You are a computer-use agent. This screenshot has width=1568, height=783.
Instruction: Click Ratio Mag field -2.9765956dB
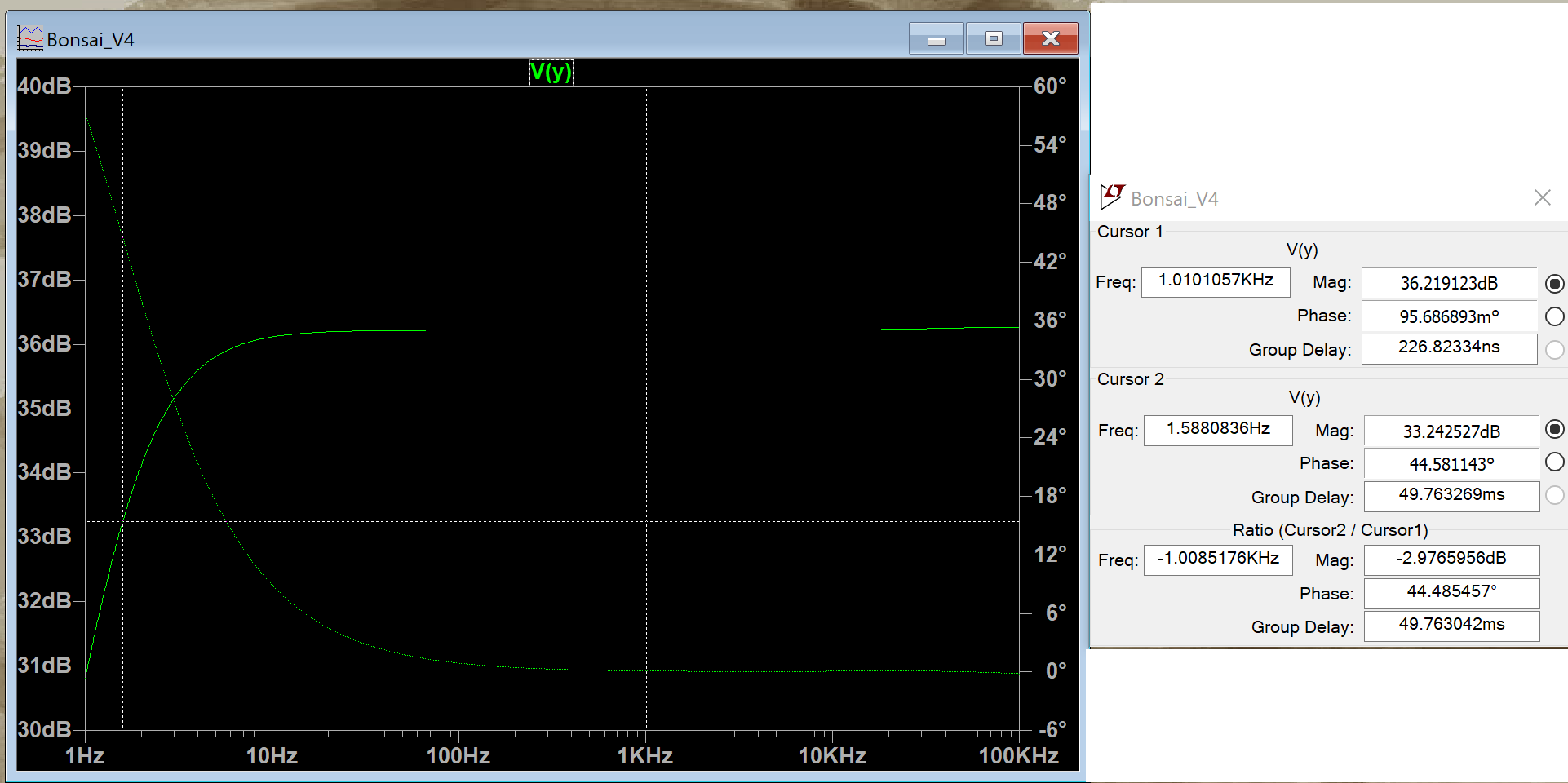click(1452, 560)
